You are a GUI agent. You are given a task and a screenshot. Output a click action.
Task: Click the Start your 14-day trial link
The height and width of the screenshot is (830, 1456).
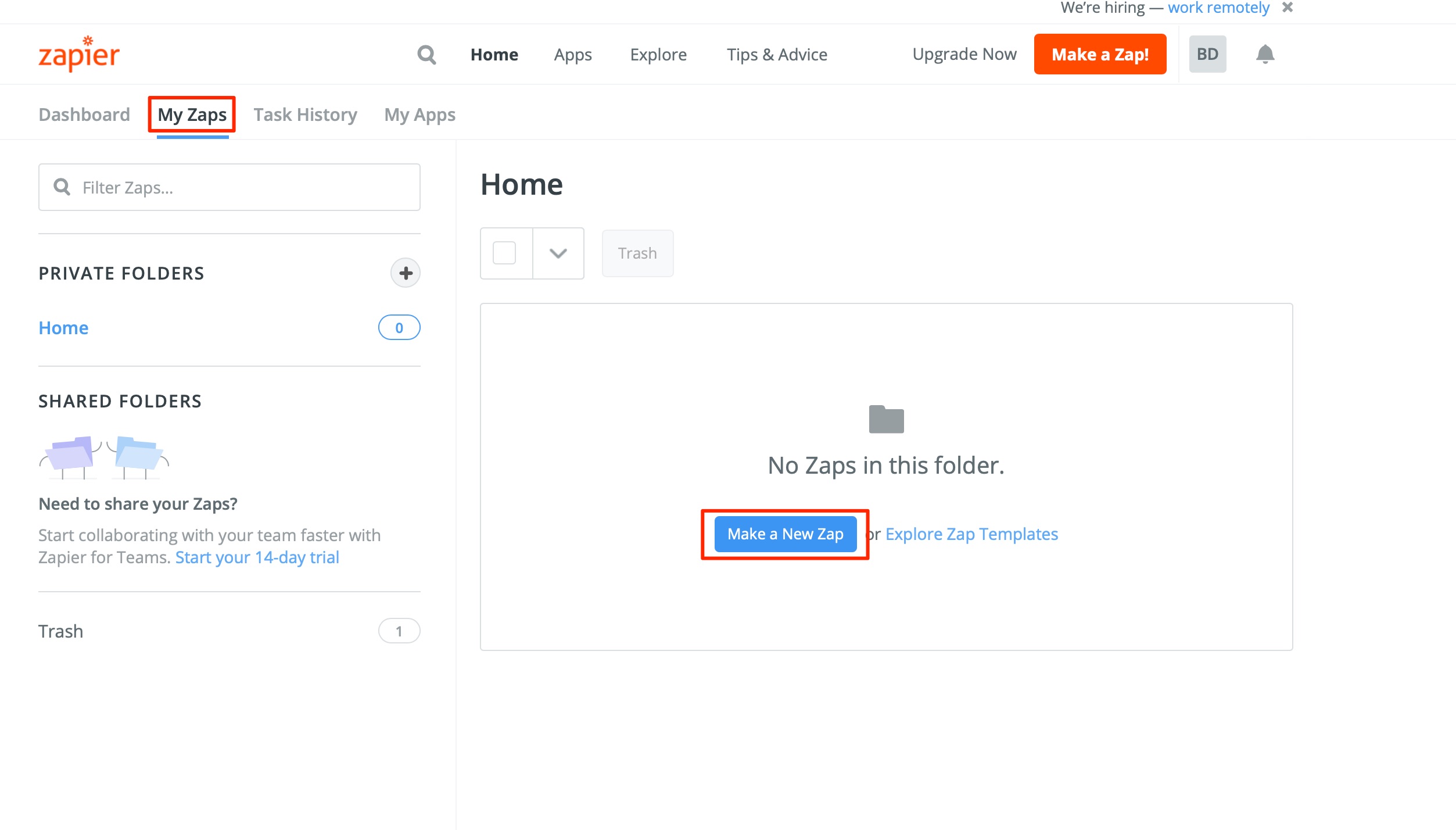(257, 557)
